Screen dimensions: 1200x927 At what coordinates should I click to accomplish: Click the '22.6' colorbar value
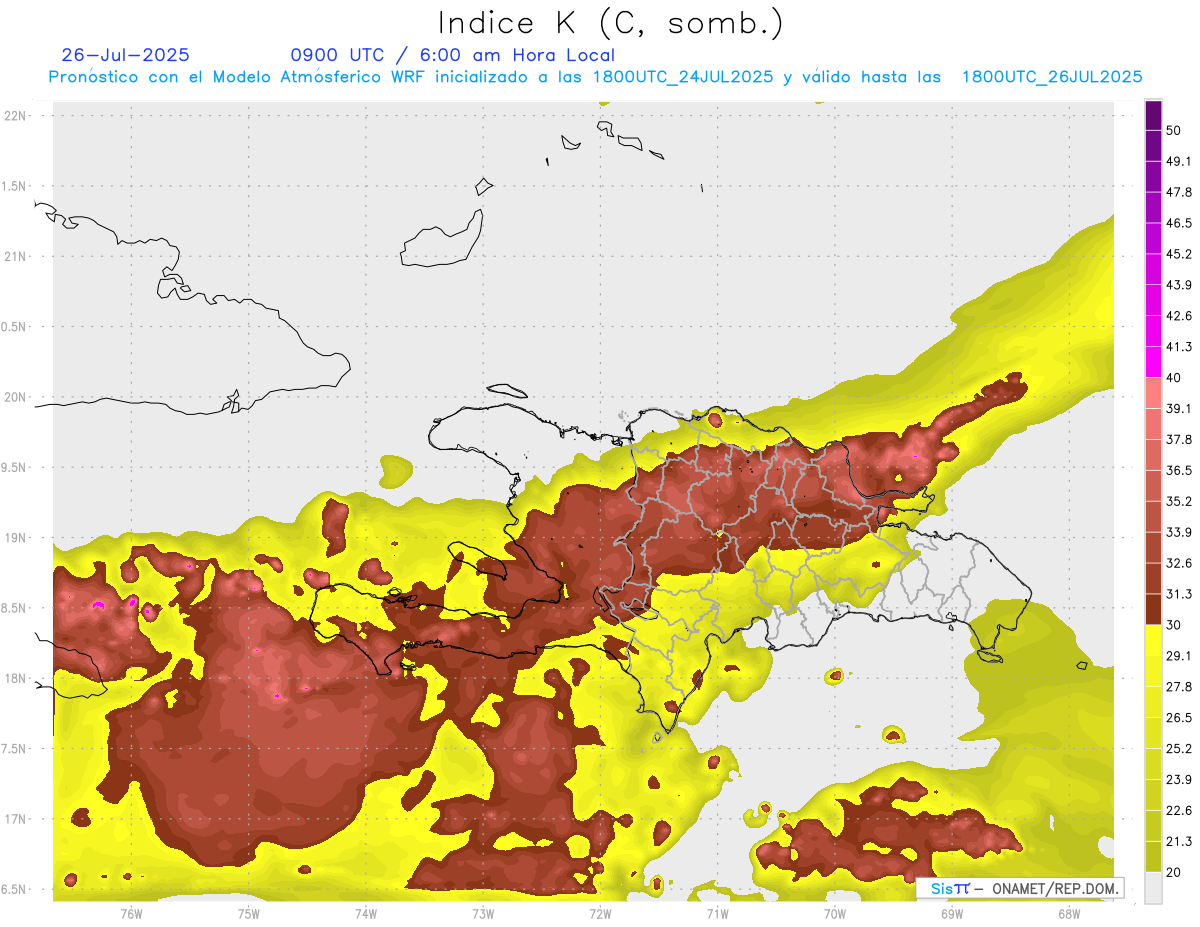(1179, 811)
